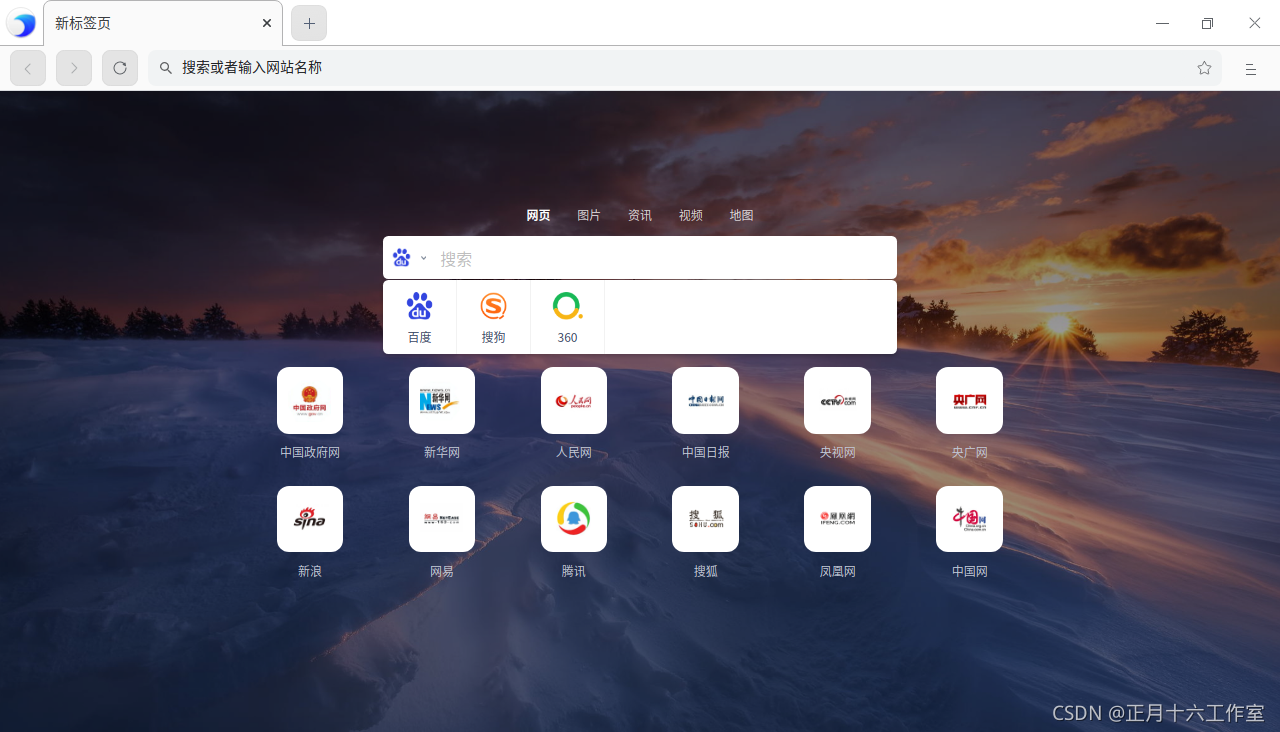Select the 网页 search category

(x=538, y=215)
